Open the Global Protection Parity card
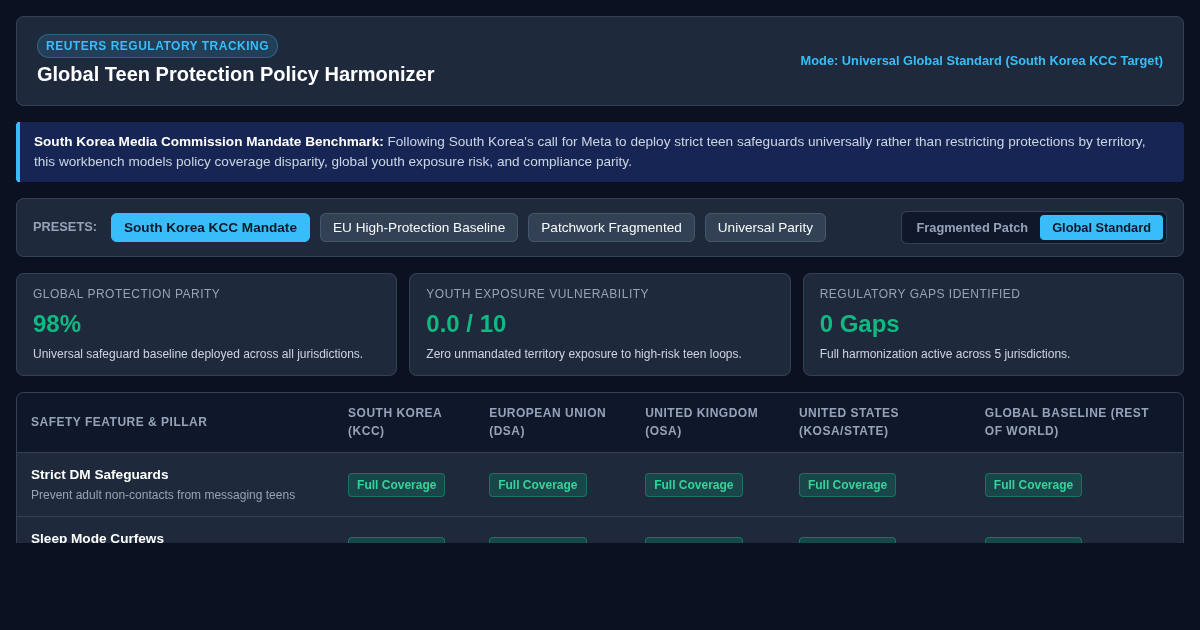Screen dimensions: 1200x630 tap(206, 325)
